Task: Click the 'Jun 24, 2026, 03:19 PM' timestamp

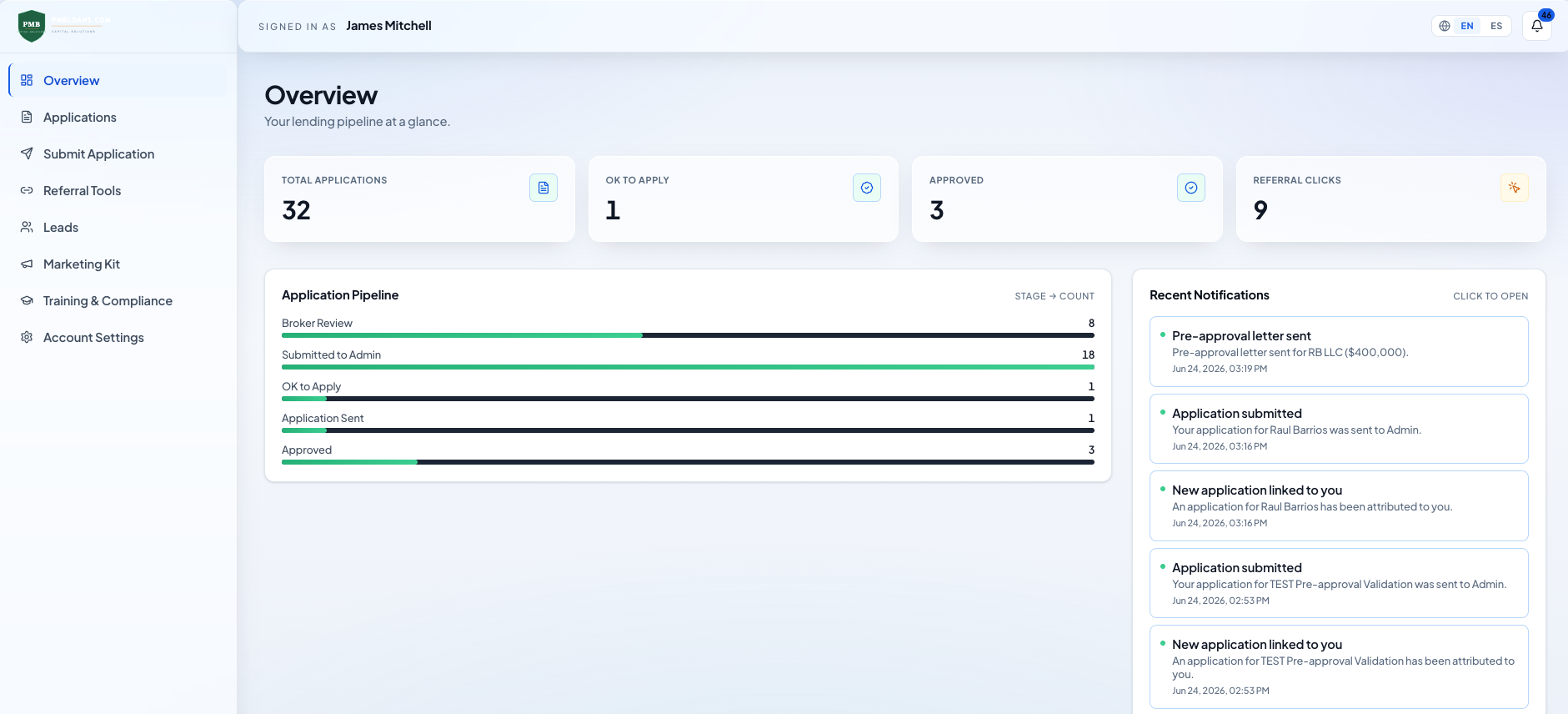Action: 1220,369
